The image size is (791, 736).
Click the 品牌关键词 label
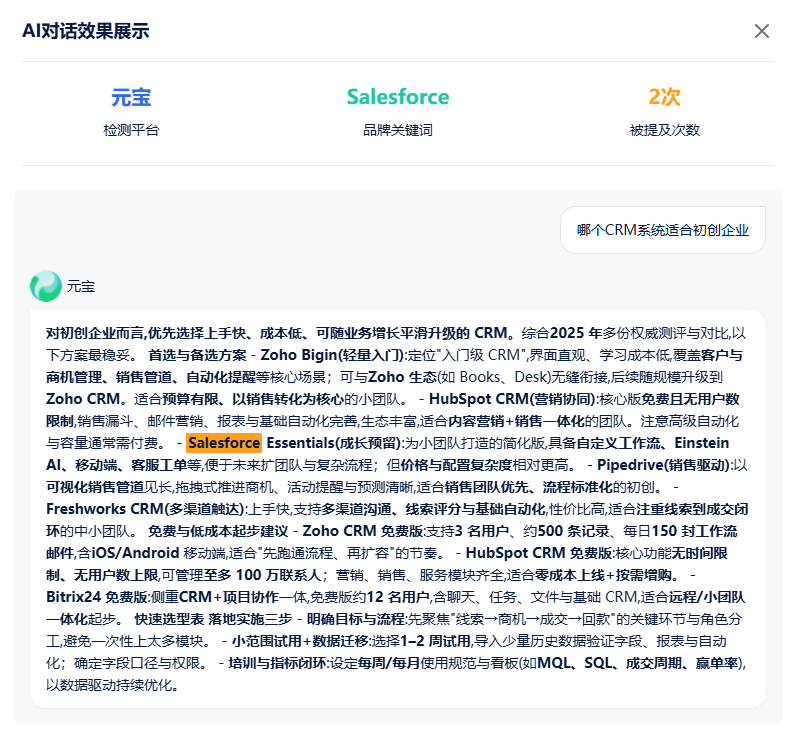pos(398,130)
